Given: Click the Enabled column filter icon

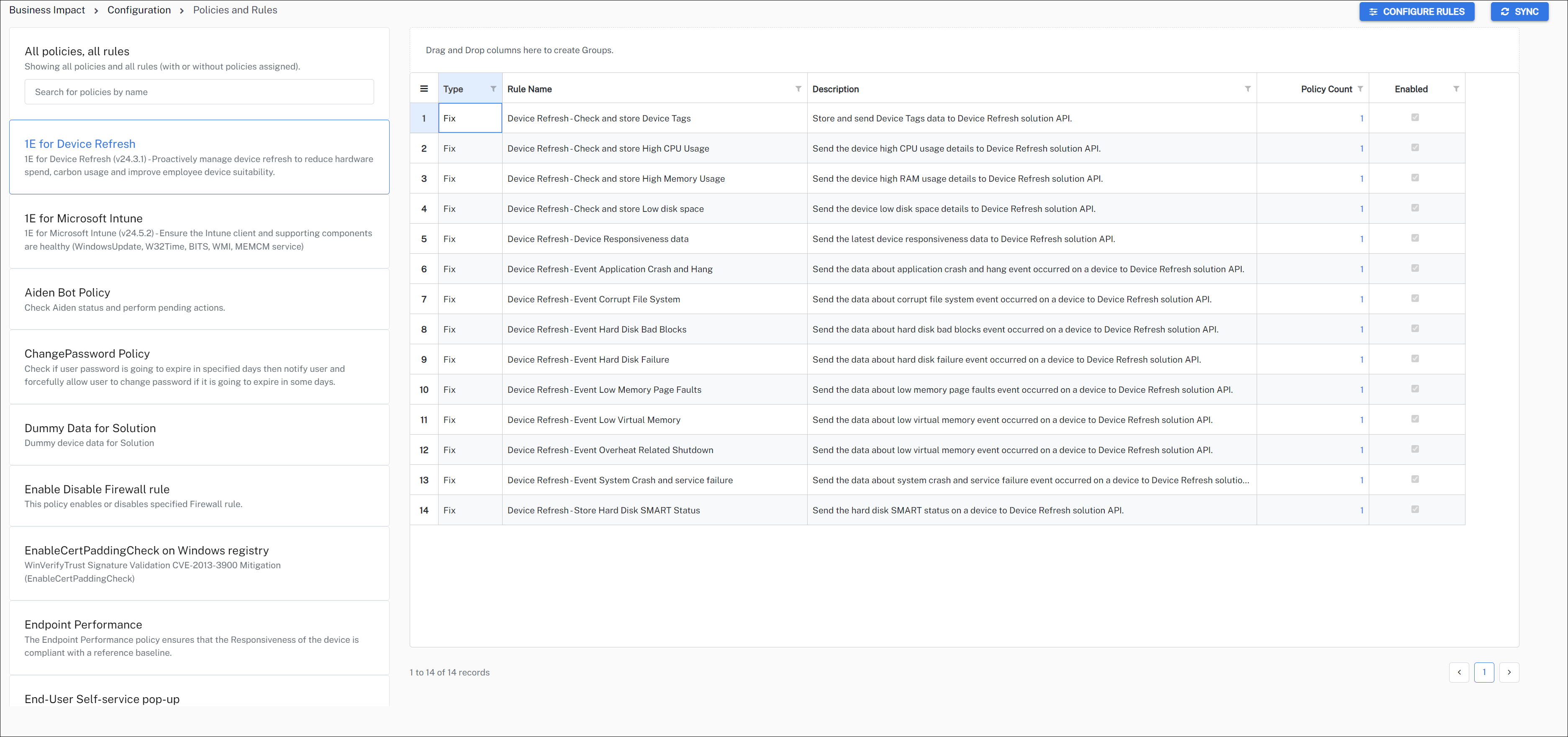Looking at the screenshot, I should [1455, 89].
